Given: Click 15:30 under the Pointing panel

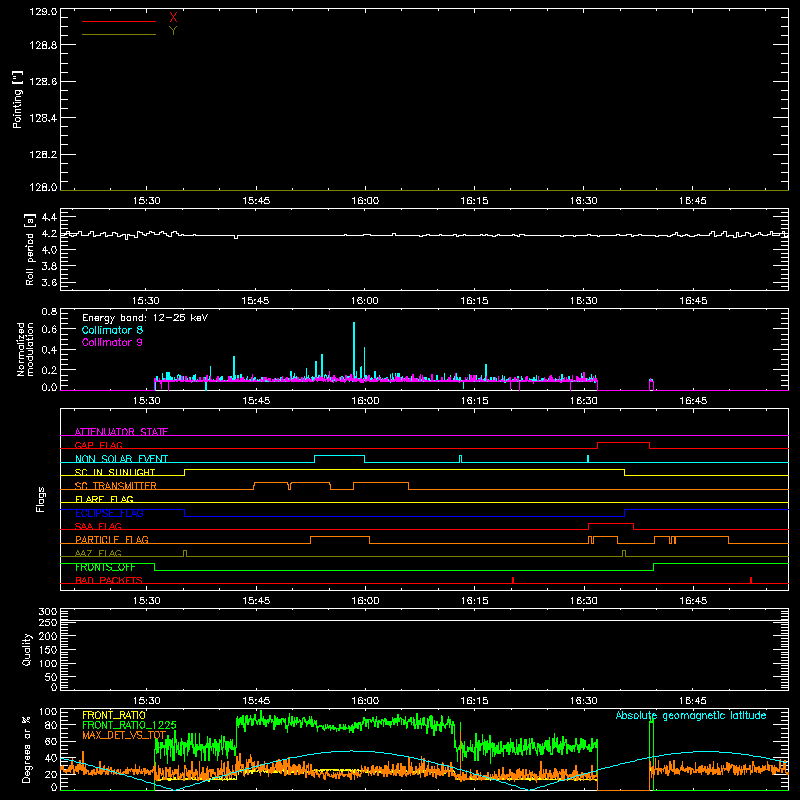Looking at the screenshot, I should 146,201.
